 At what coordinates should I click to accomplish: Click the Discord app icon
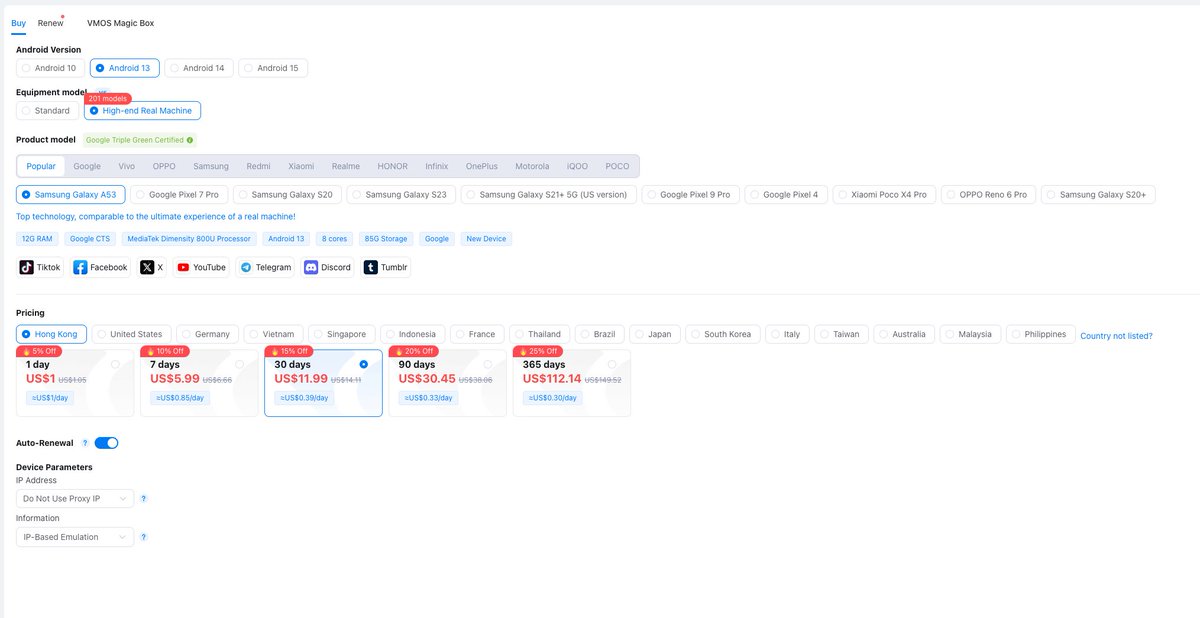point(311,267)
